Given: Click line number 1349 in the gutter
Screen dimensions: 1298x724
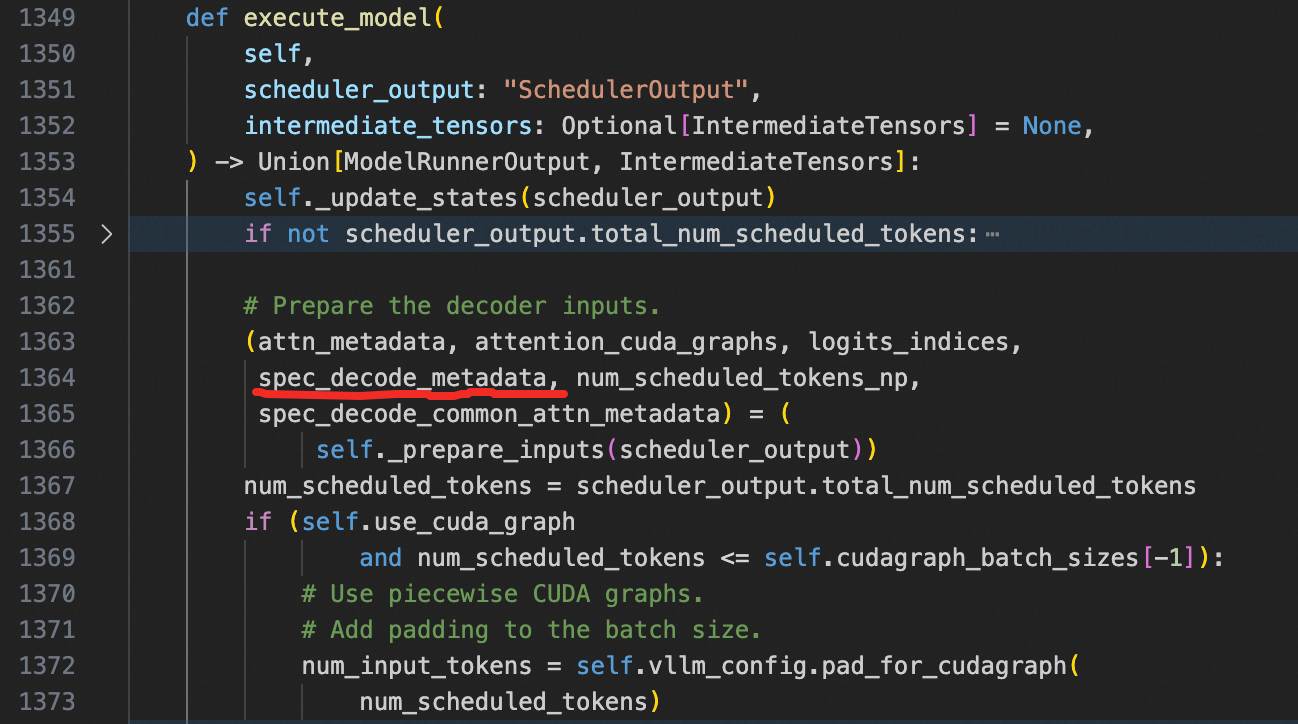Looking at the screenshot, I should (48, 18).
